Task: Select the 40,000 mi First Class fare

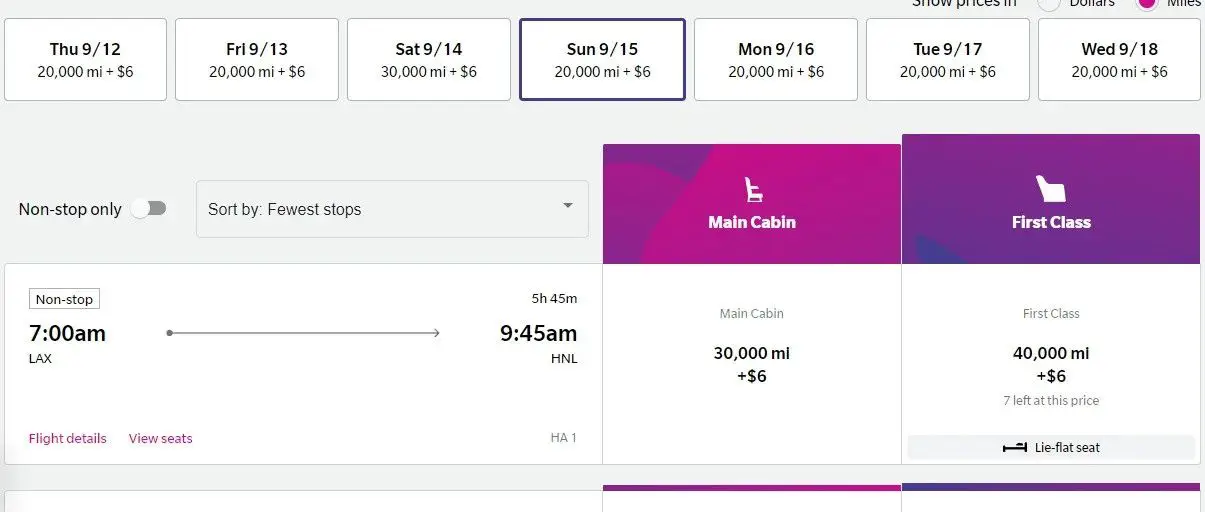Action: coord(1050,364)
